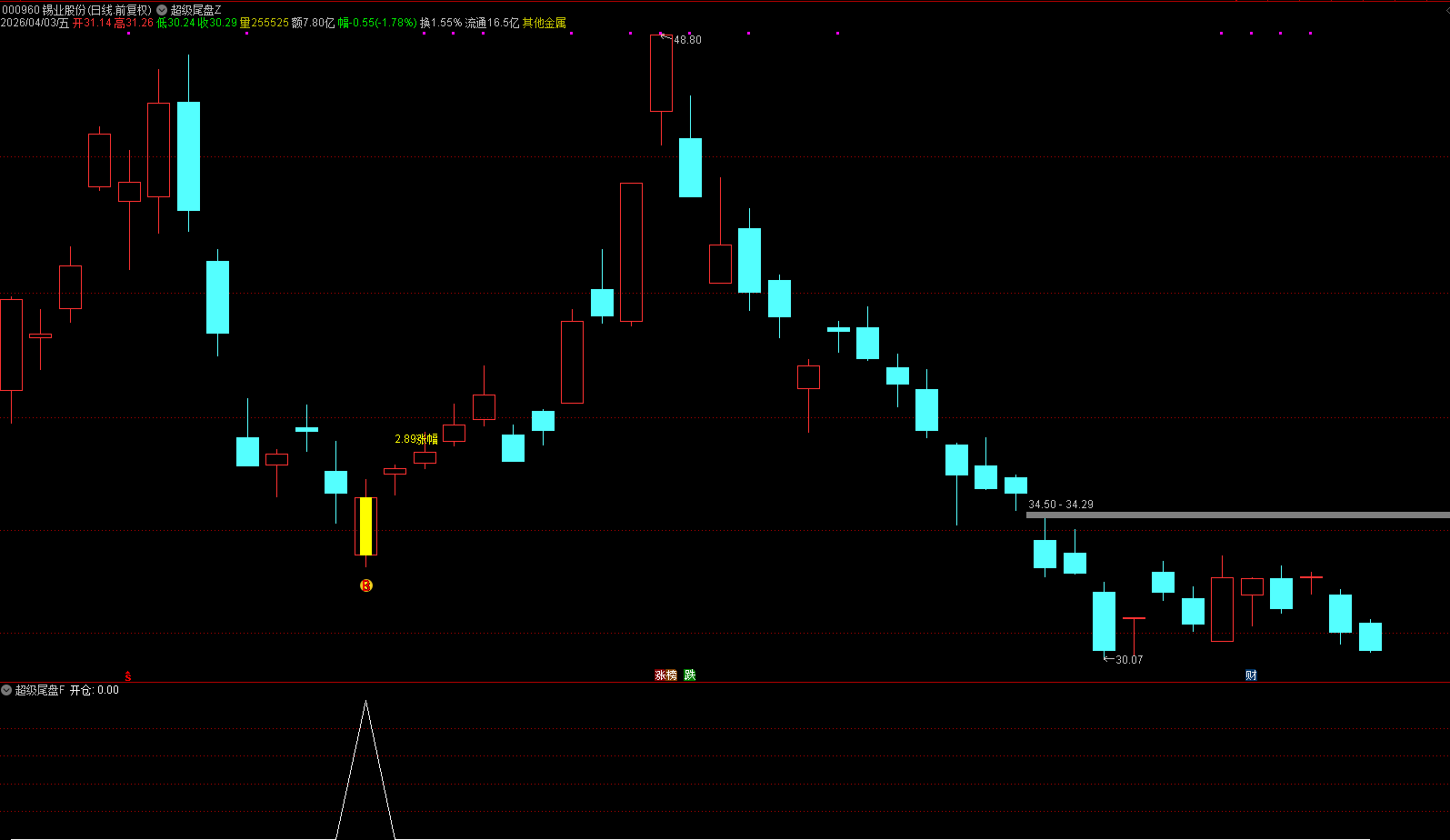
Task: Click the 量255525 volume value
Action: point(265,23)
